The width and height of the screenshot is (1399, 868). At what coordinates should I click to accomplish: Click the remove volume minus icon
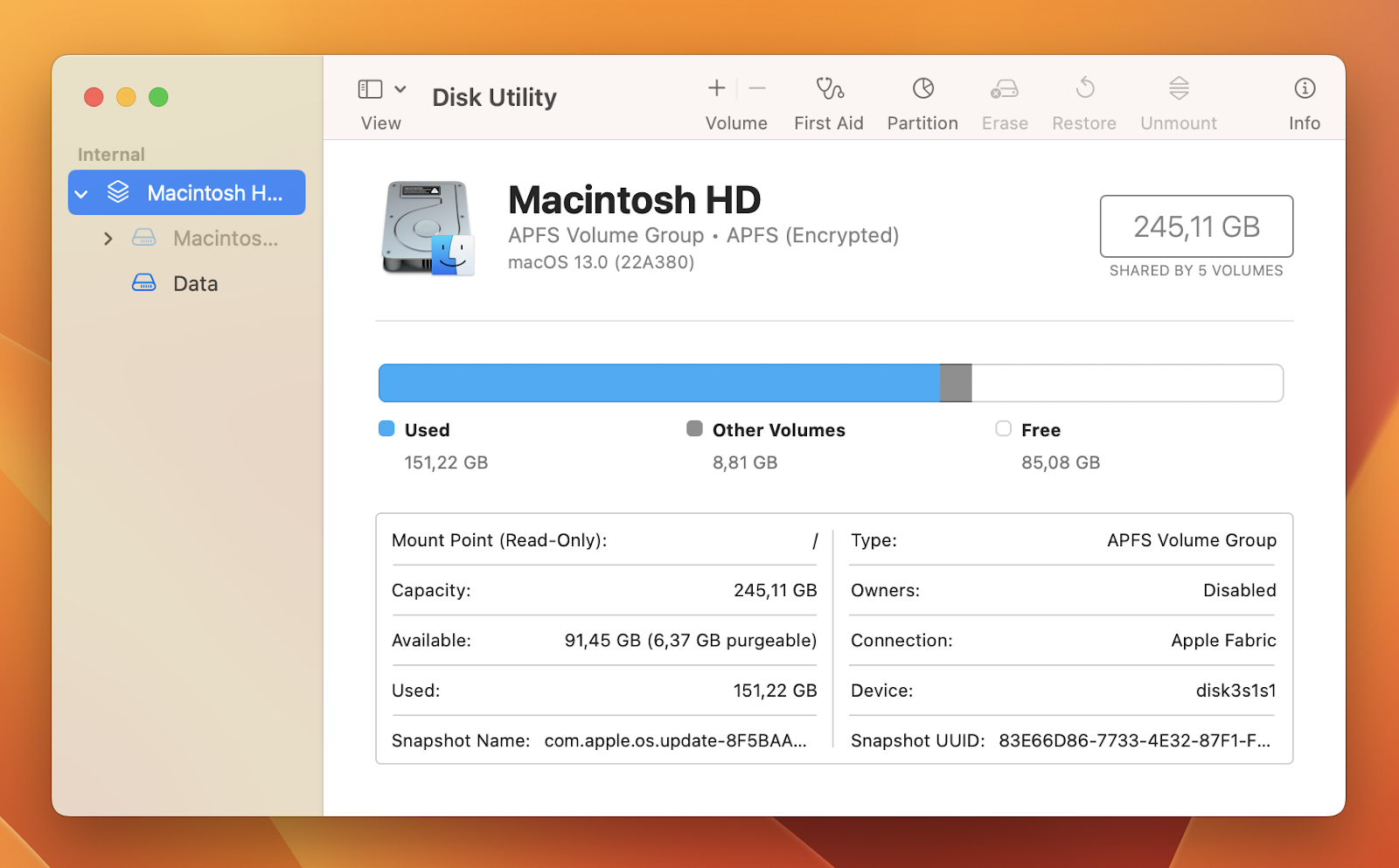(756, 88)
